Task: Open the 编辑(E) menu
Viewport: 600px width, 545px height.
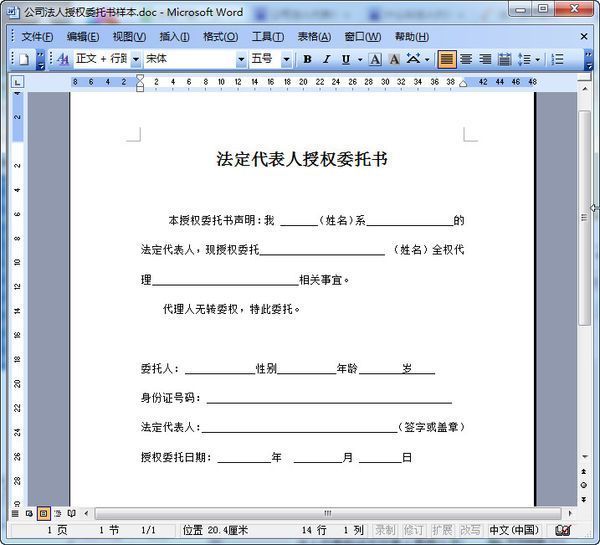Action: click(83, 37)
